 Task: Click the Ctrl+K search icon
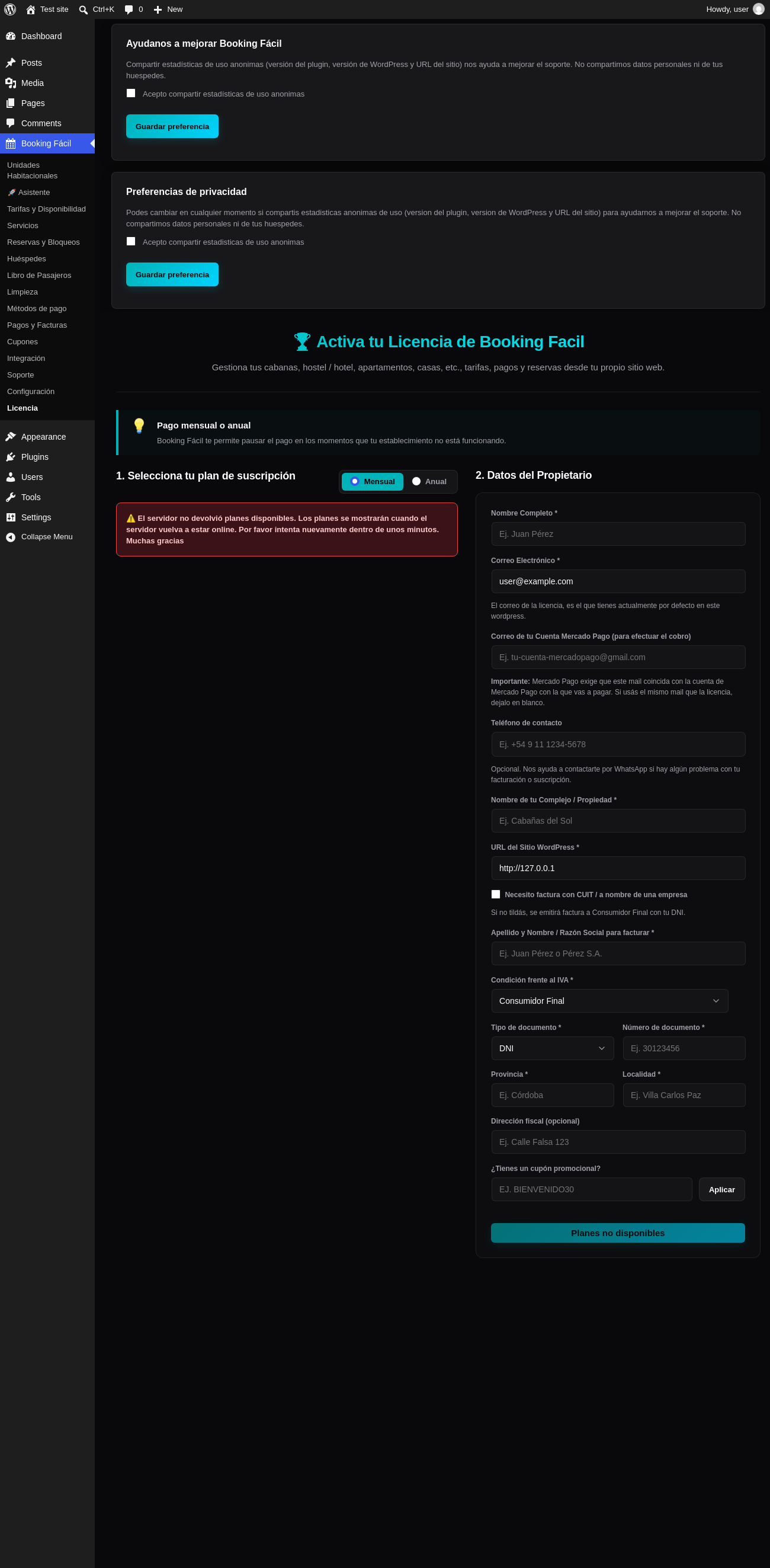84,9
